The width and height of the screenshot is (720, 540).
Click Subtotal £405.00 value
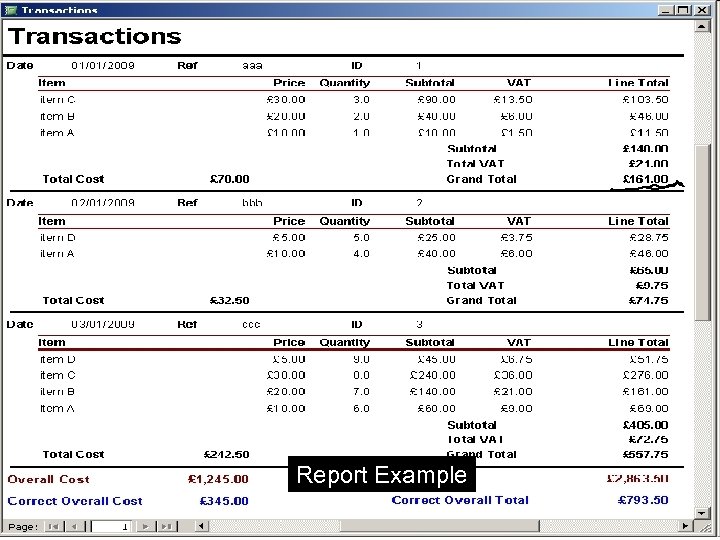pos(646,425)
